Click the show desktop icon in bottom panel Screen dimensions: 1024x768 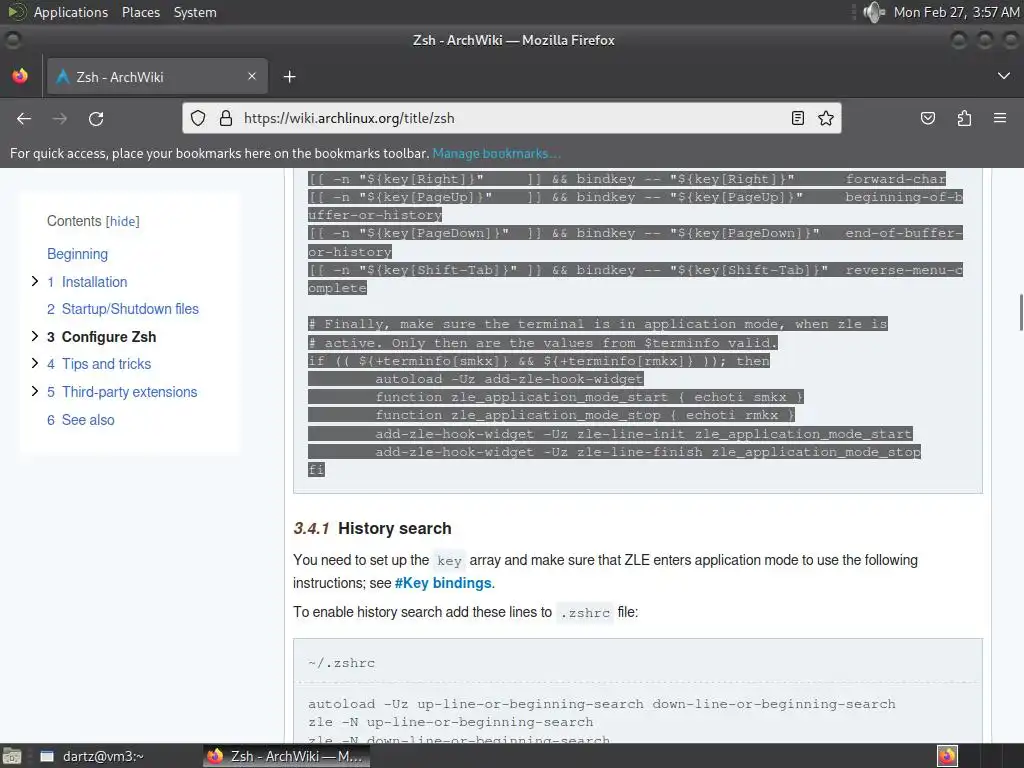click(x=12, y=756)
